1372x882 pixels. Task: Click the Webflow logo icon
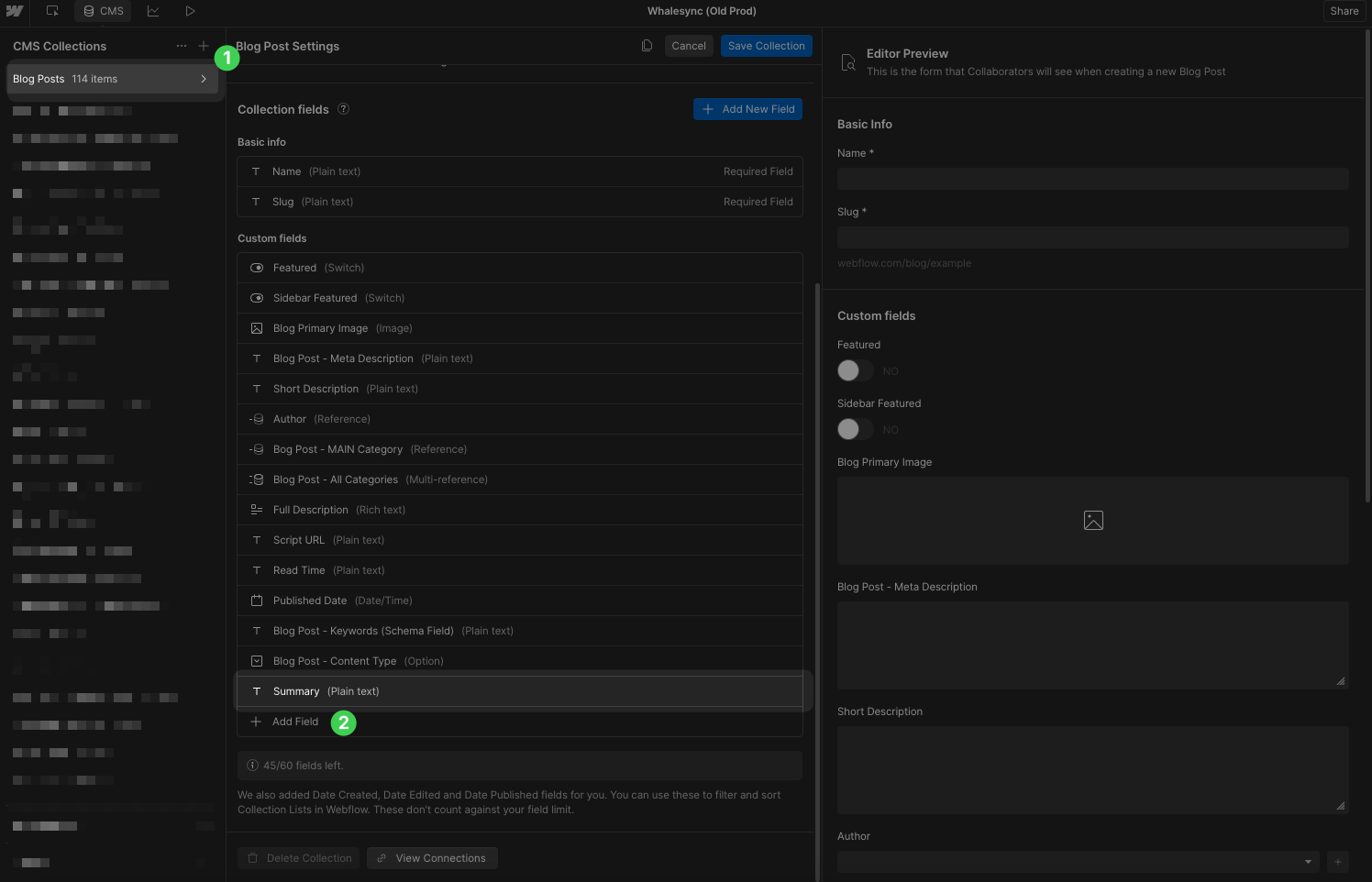pyautogui.click(x=15, y=11)
